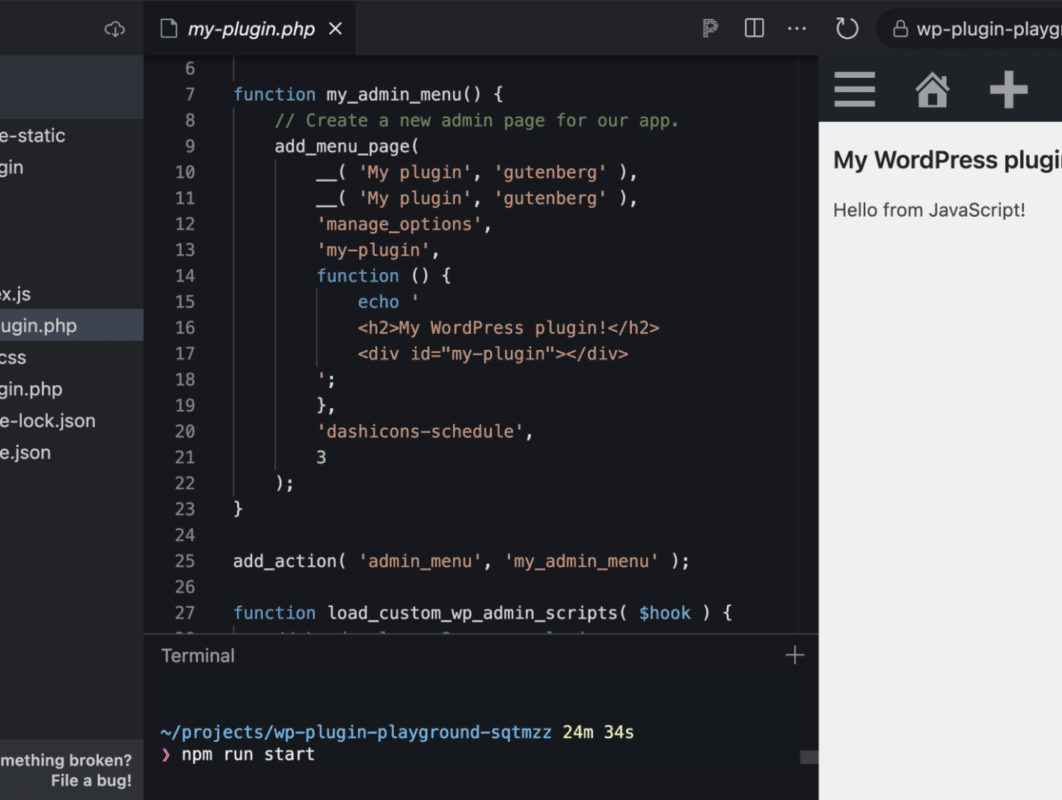Click the lock icon in preview URL bar

[x=900, y=28]
